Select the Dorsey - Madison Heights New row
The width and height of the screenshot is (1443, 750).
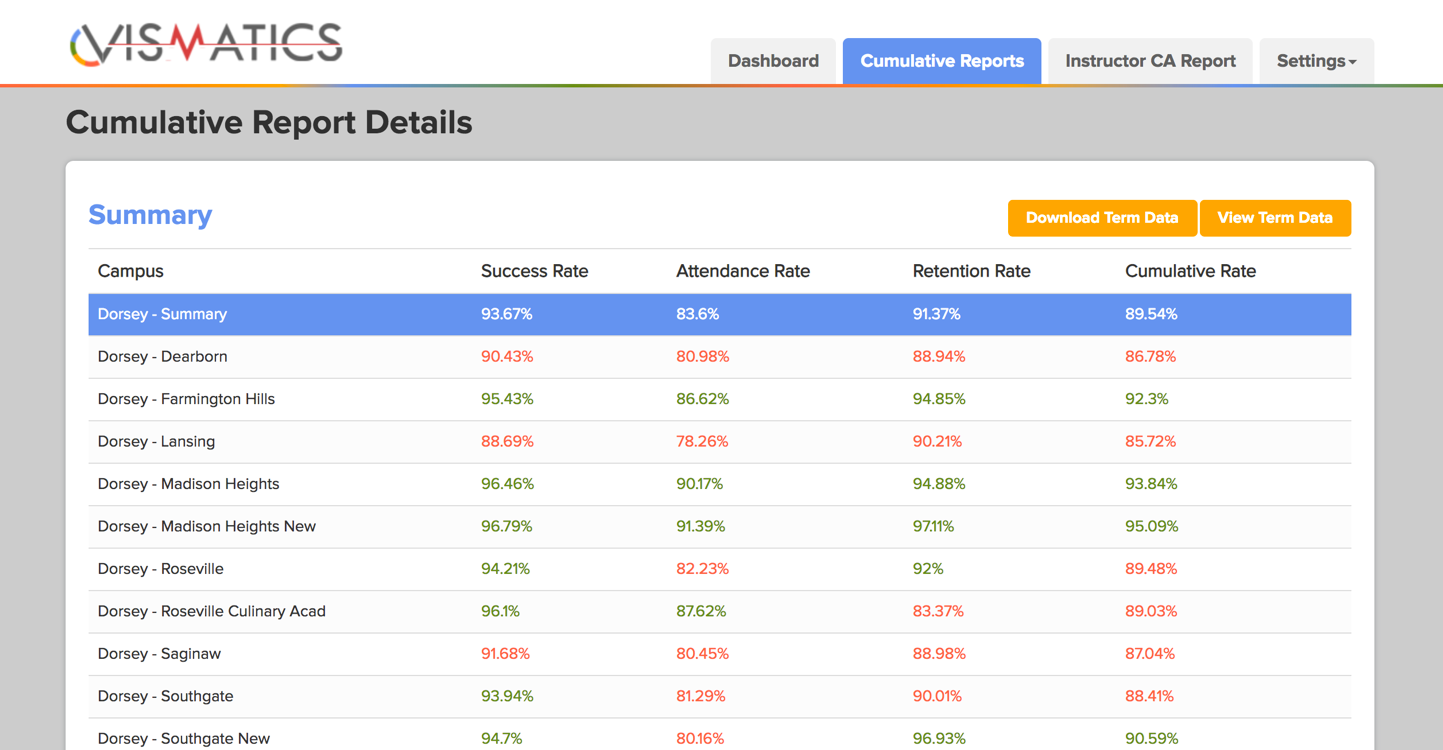(x=720, y=527)
